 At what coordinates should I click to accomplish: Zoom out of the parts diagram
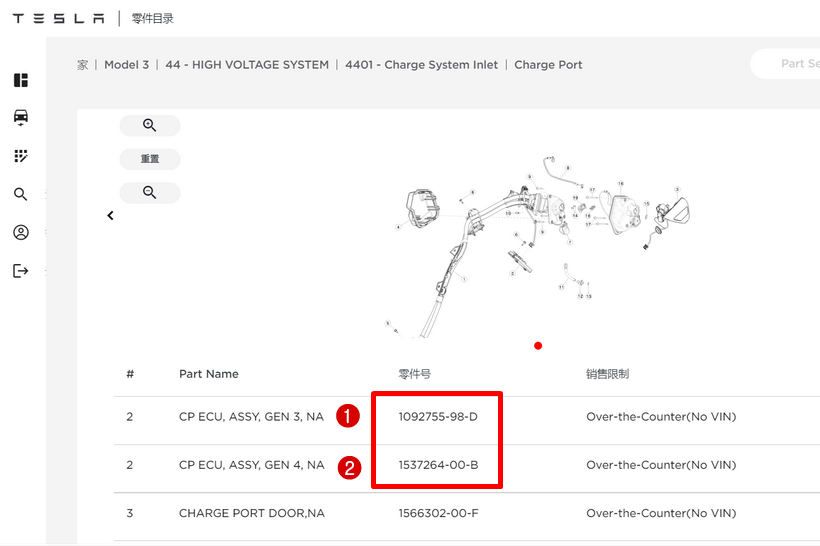tap(150, 193)
